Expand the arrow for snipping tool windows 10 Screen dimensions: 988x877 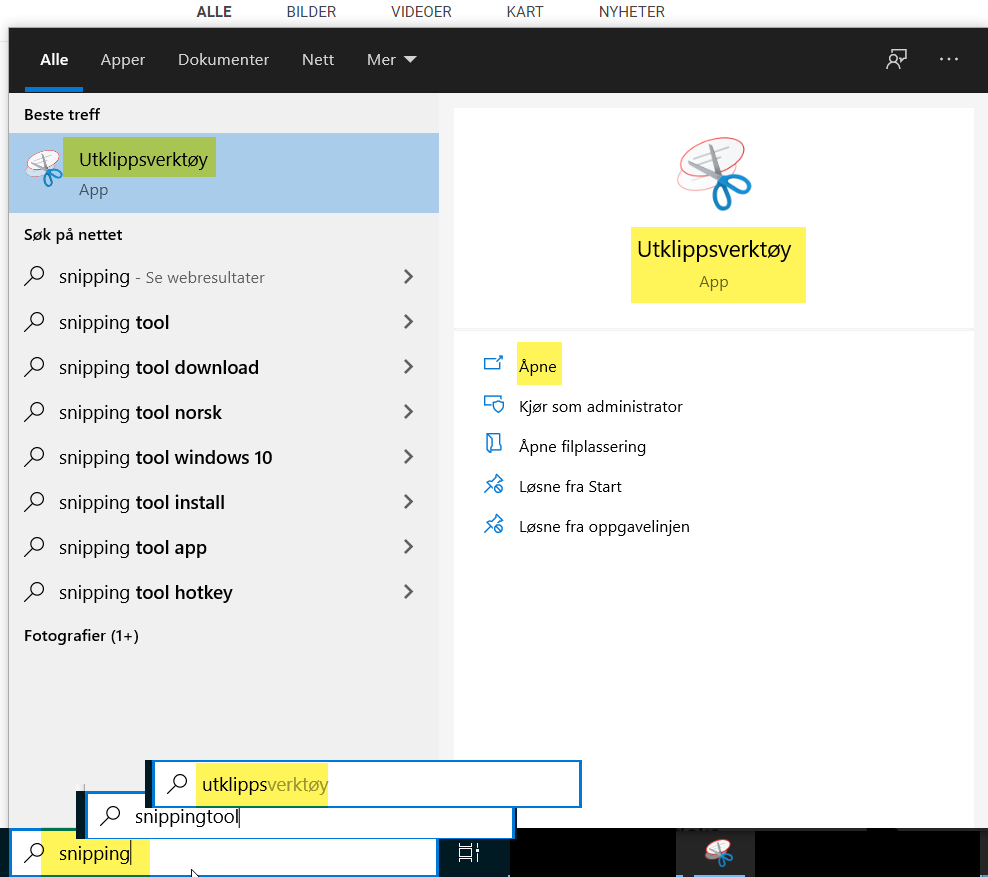[408, 457]
